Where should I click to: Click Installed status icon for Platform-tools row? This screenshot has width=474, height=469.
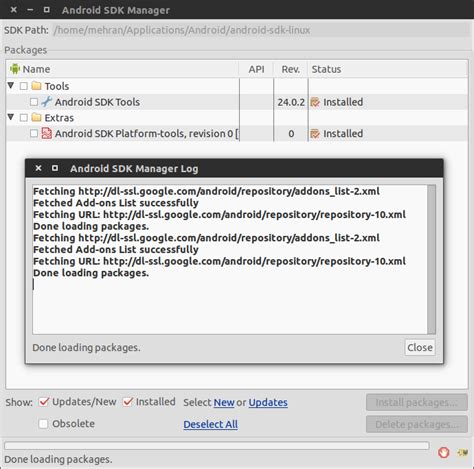315,134
